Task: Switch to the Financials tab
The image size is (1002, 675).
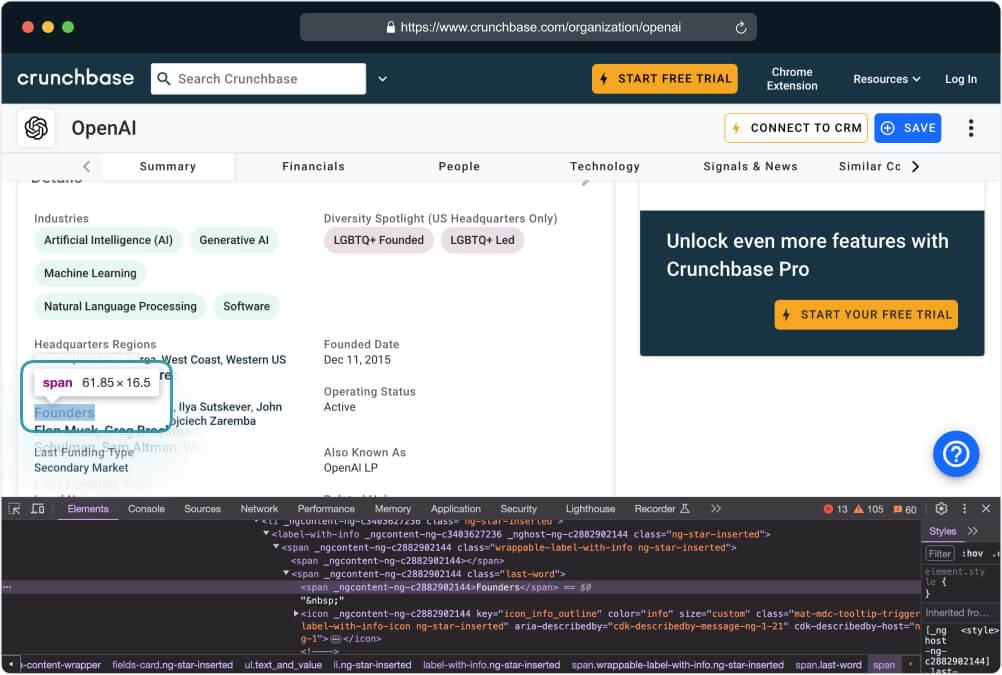Action: (x=313, y=166)
